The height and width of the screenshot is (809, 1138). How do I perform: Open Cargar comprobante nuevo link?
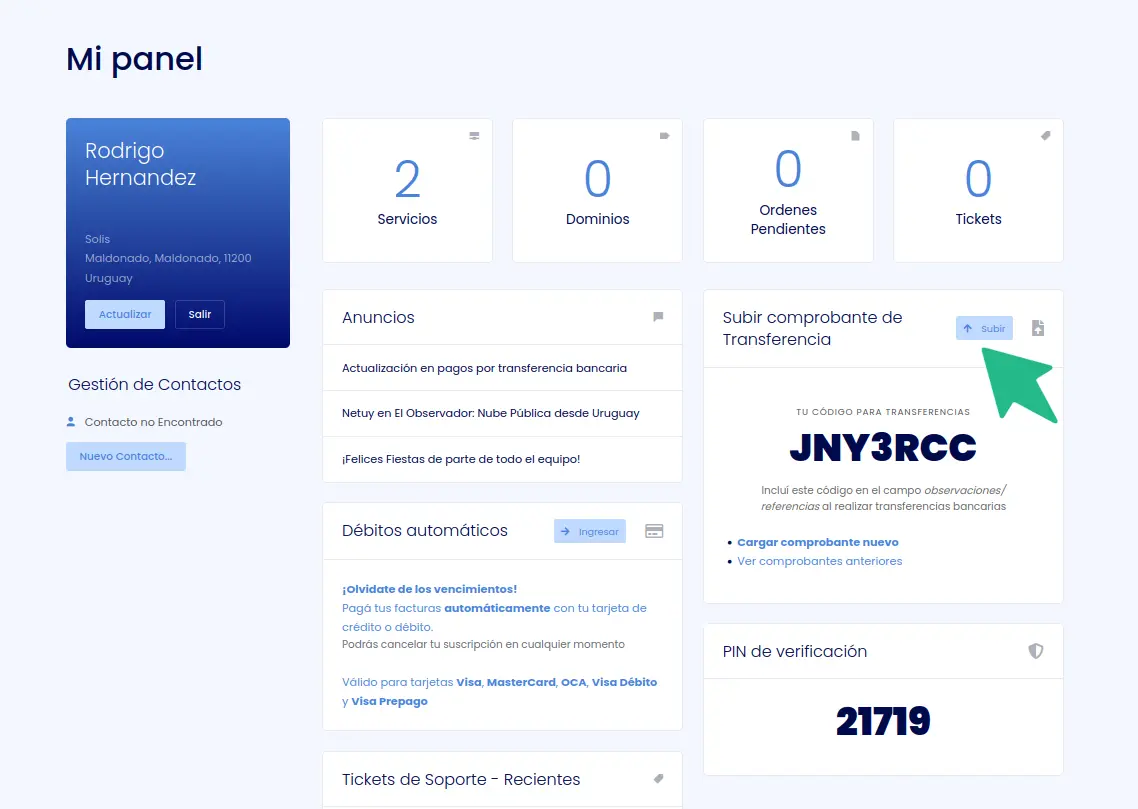click(817, 542)
